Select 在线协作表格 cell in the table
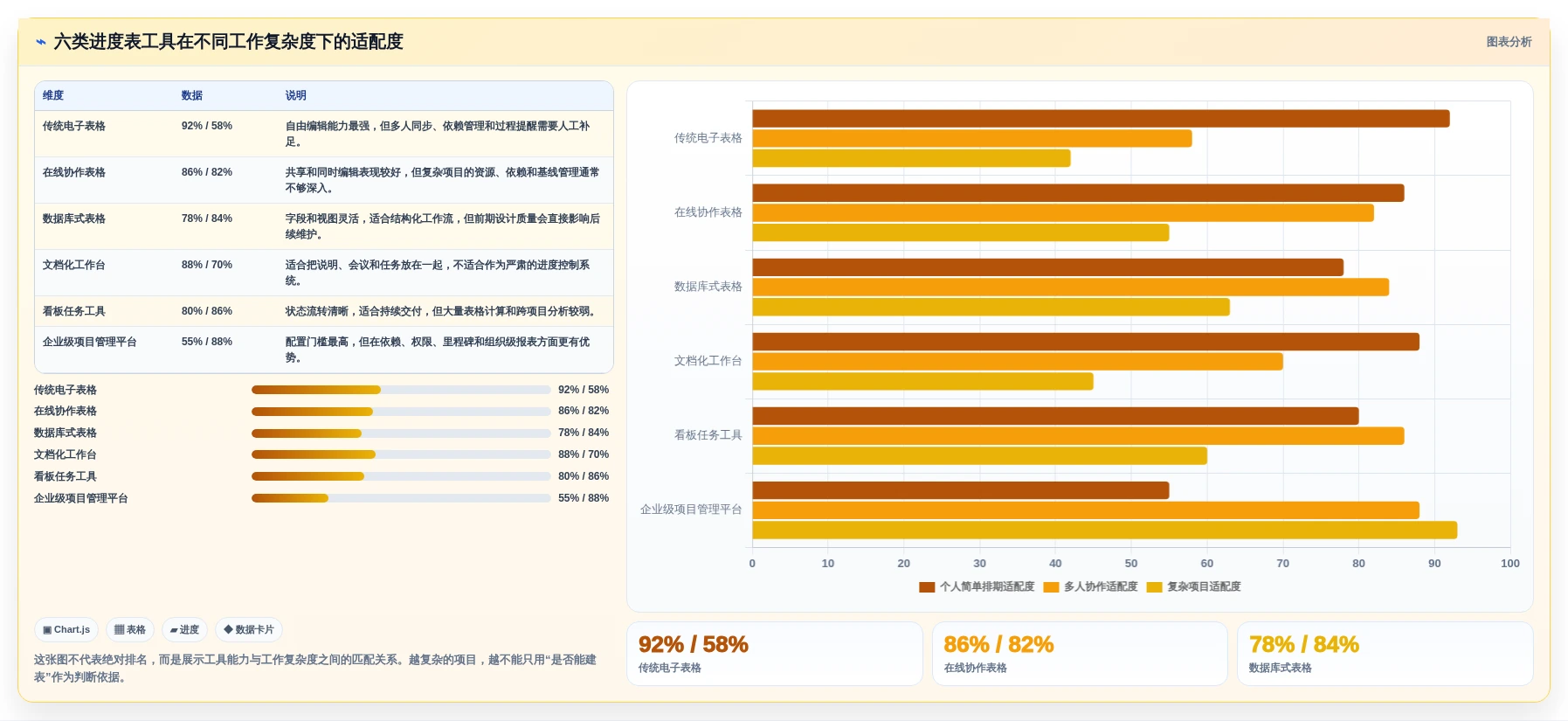The width and height of the screenshot is (1568, 721). (x=74, y=172)
